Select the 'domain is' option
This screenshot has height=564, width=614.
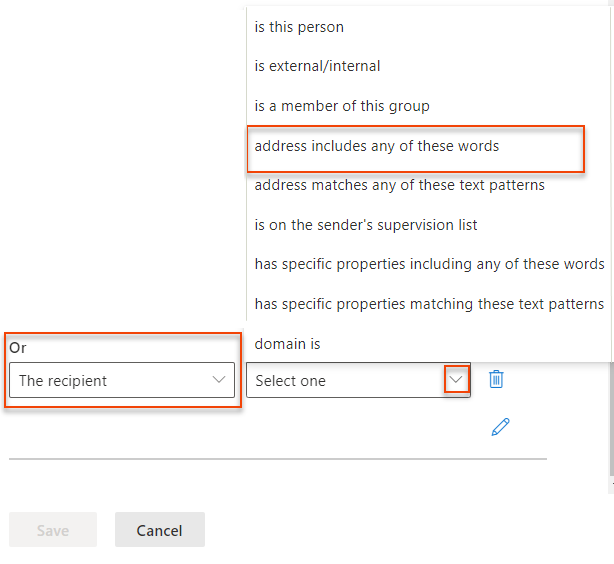tap(287, 343)
